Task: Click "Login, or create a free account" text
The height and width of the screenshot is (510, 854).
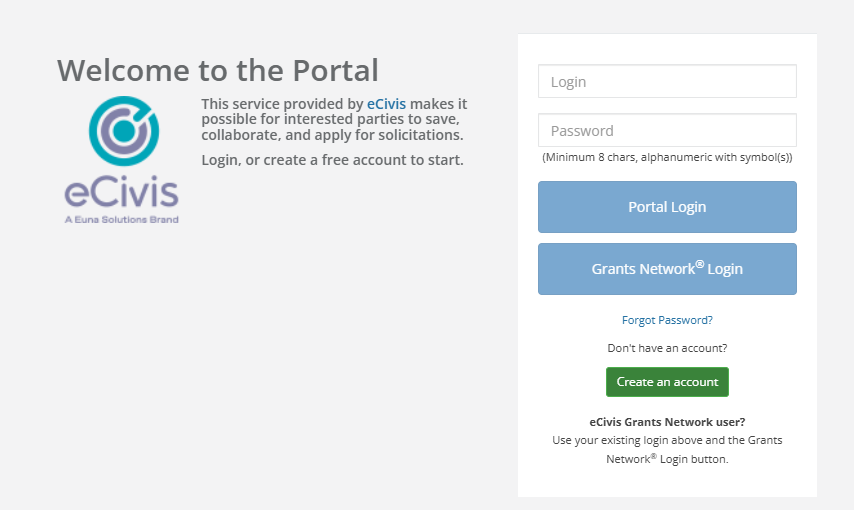Action: [332, 160]
